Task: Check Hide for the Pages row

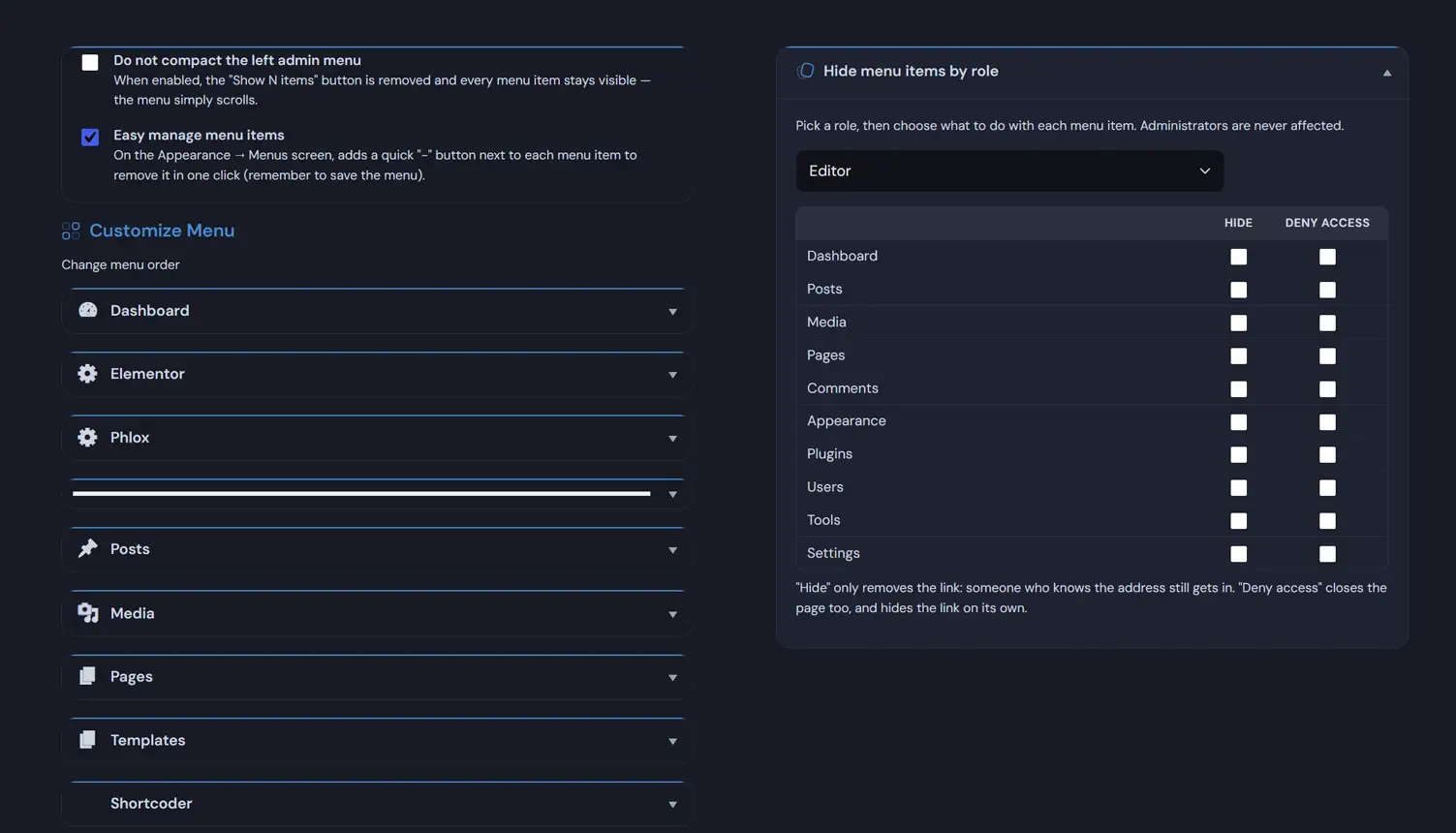Action: click(x=1238, y=355)
